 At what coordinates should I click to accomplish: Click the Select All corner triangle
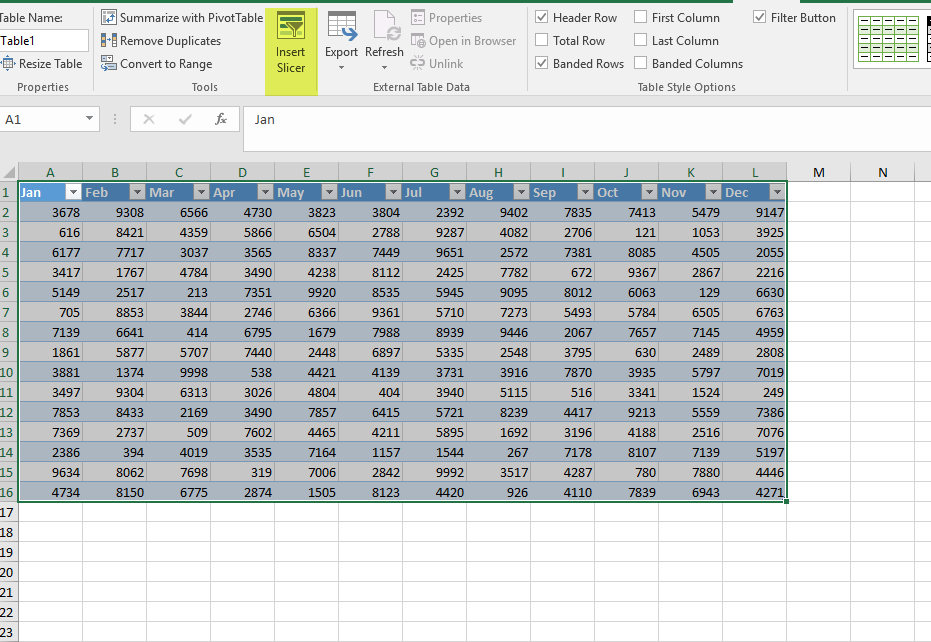tap(9, 173)
